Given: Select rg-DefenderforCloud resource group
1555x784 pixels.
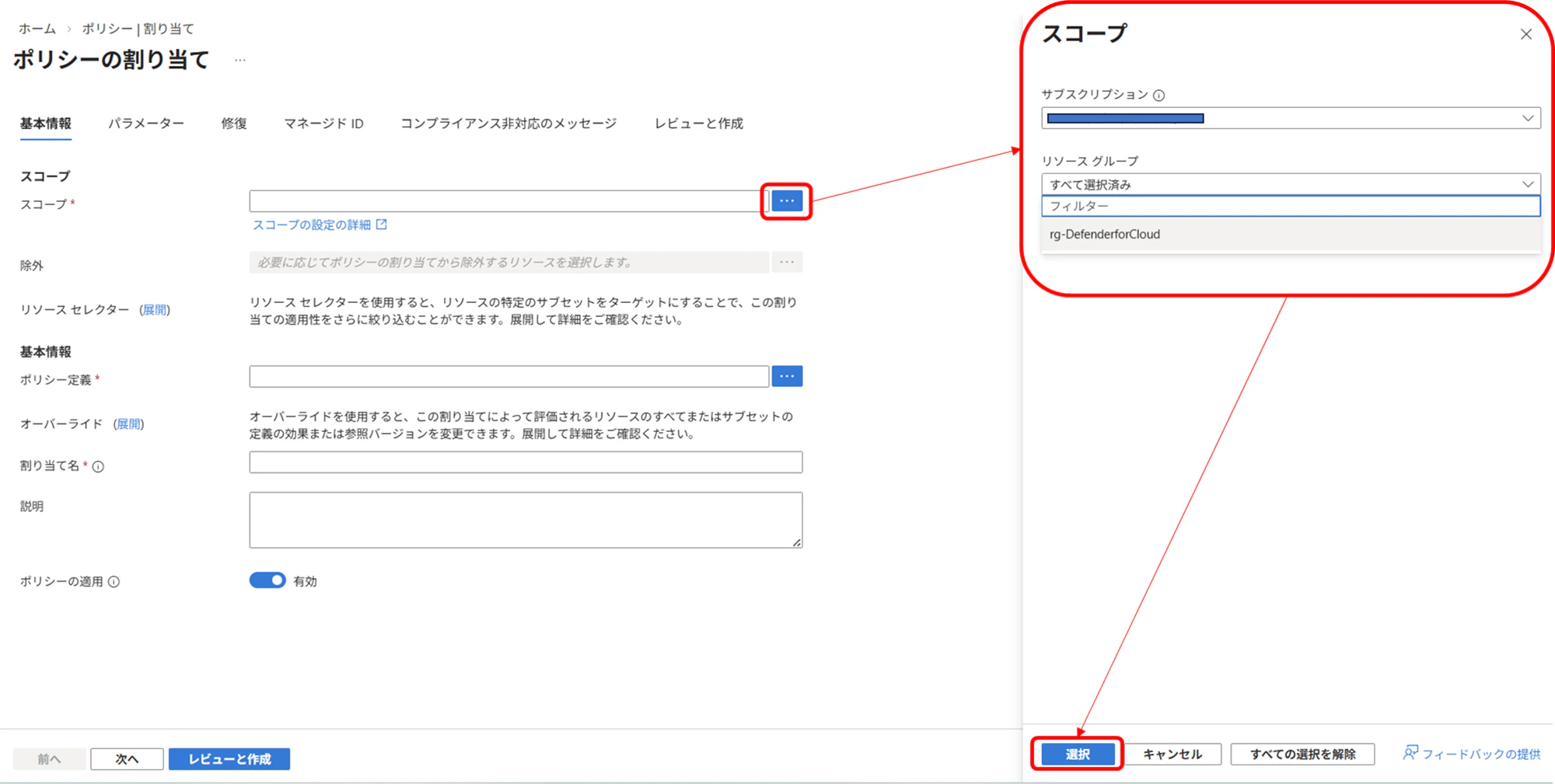Looking at the screenshot, I should pos(1291,234).
